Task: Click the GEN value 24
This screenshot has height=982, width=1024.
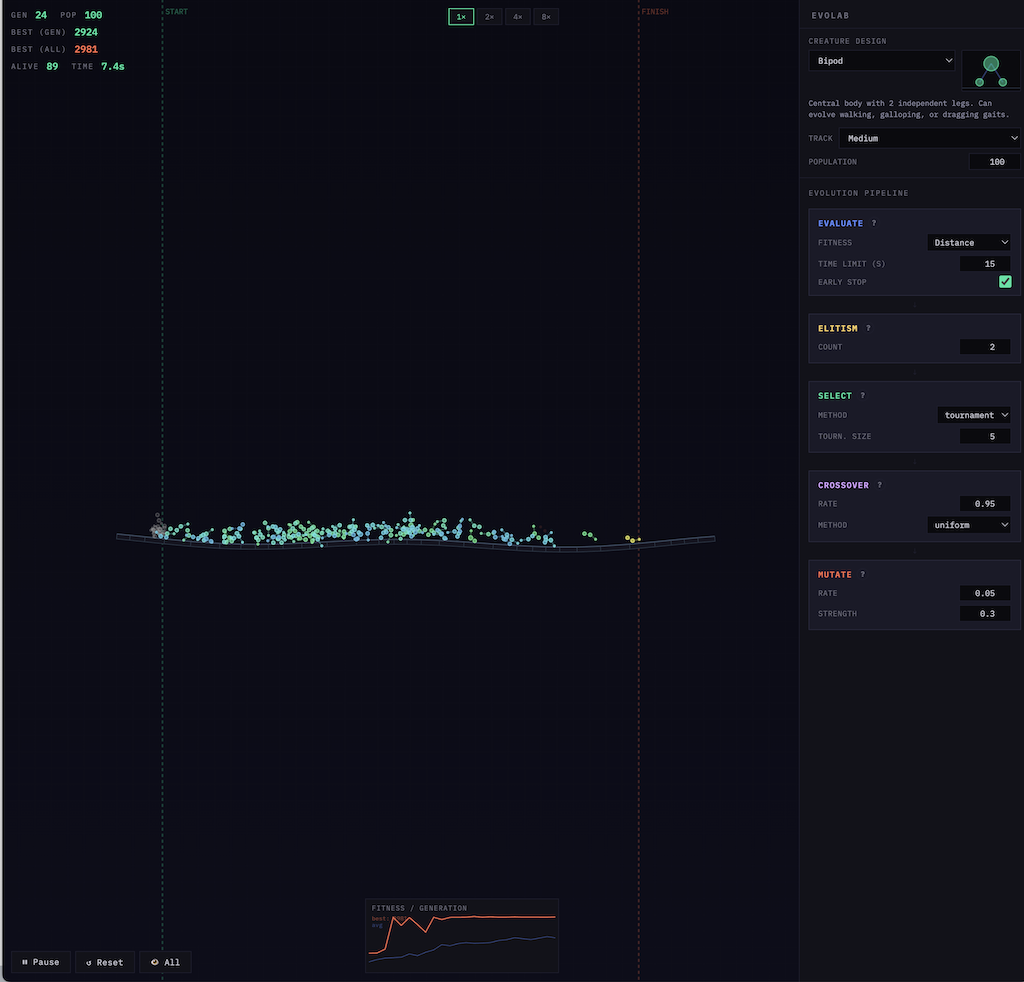Action: click(41, 15)
